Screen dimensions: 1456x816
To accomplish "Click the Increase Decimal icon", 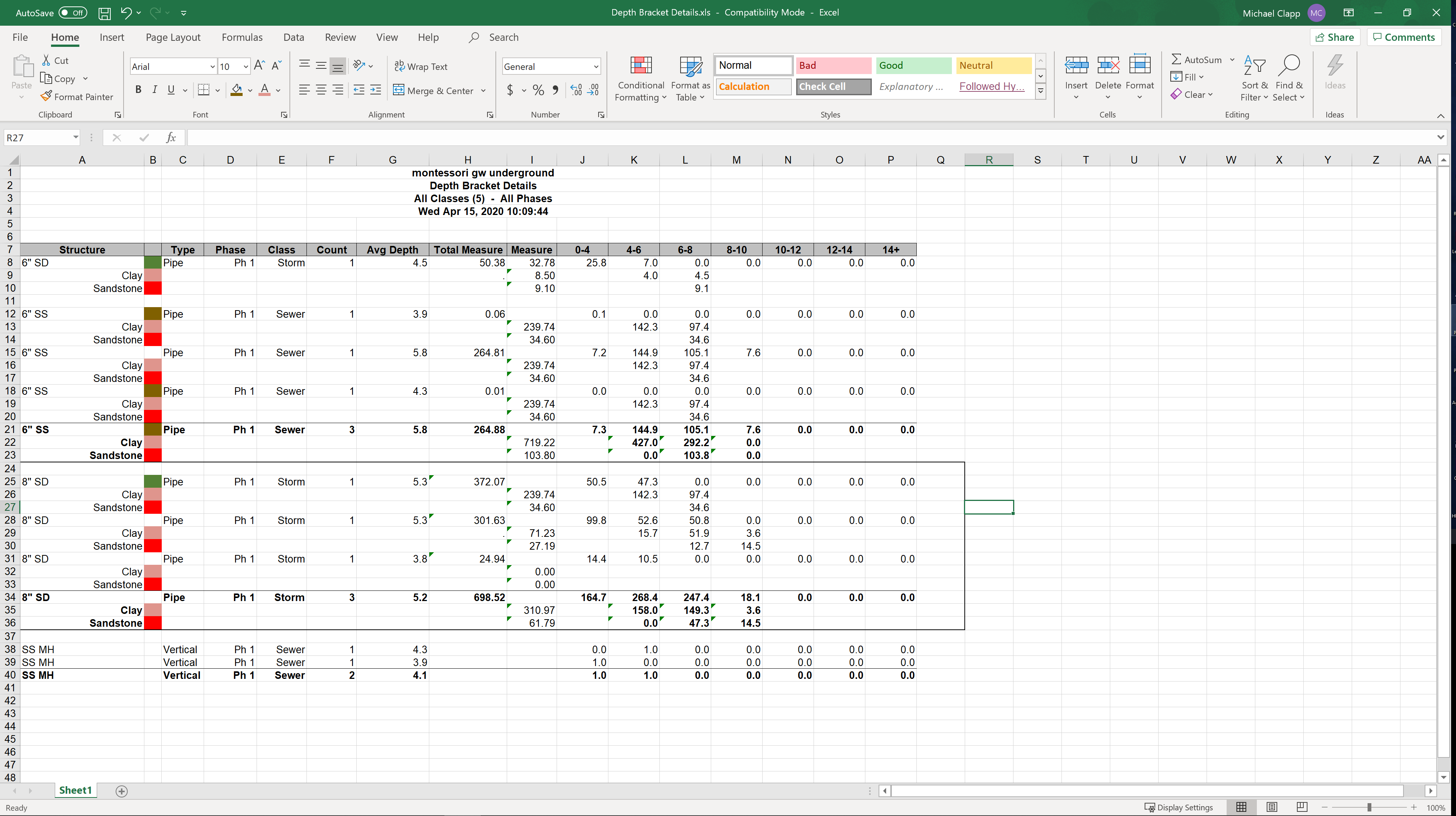I will (x=576, y=90).
